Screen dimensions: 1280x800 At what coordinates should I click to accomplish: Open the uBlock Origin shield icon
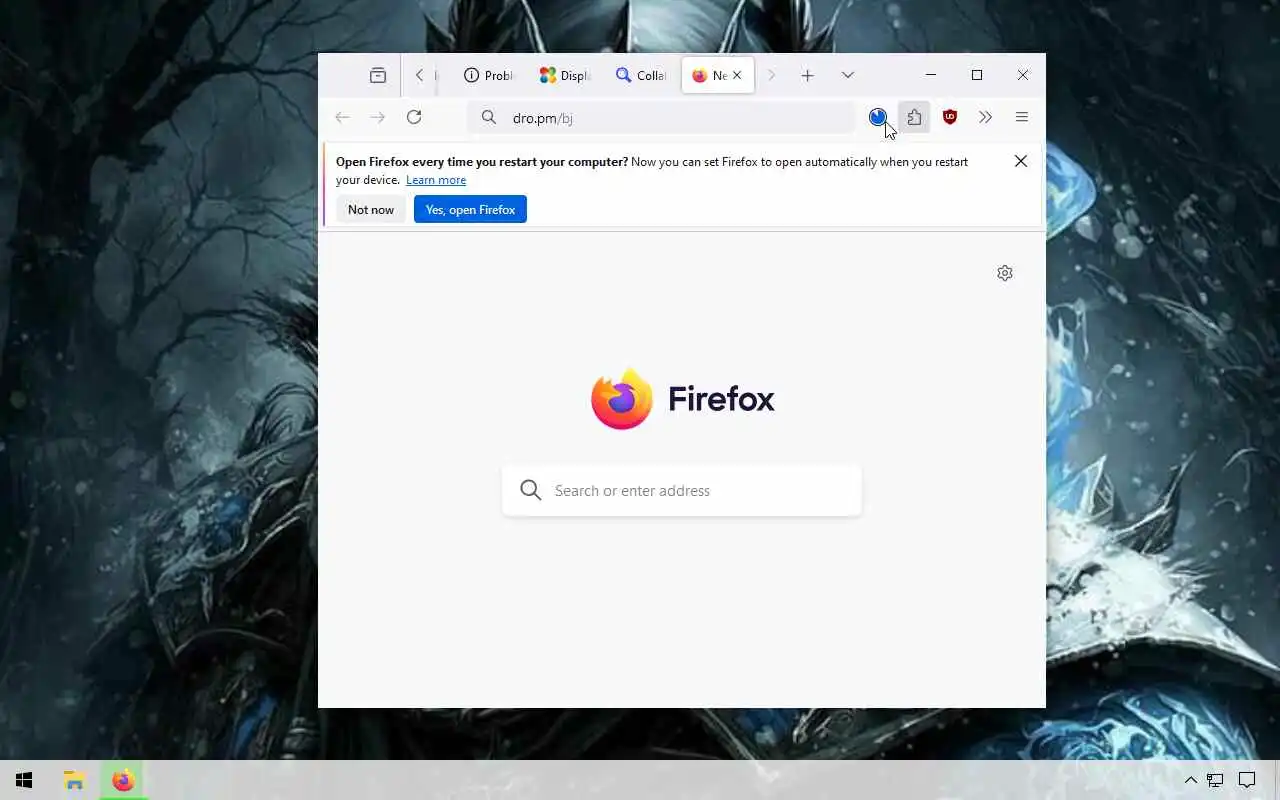tap(950, 117)
